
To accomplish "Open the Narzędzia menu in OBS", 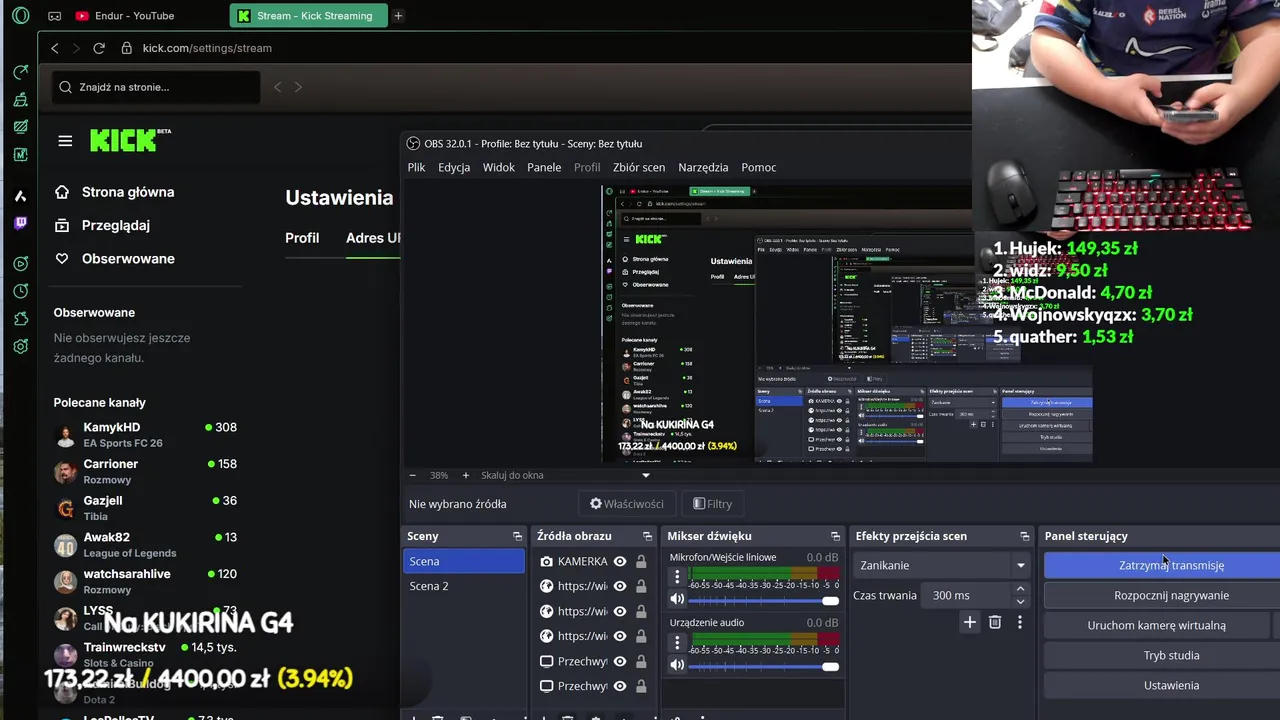I will pos(703,167).
